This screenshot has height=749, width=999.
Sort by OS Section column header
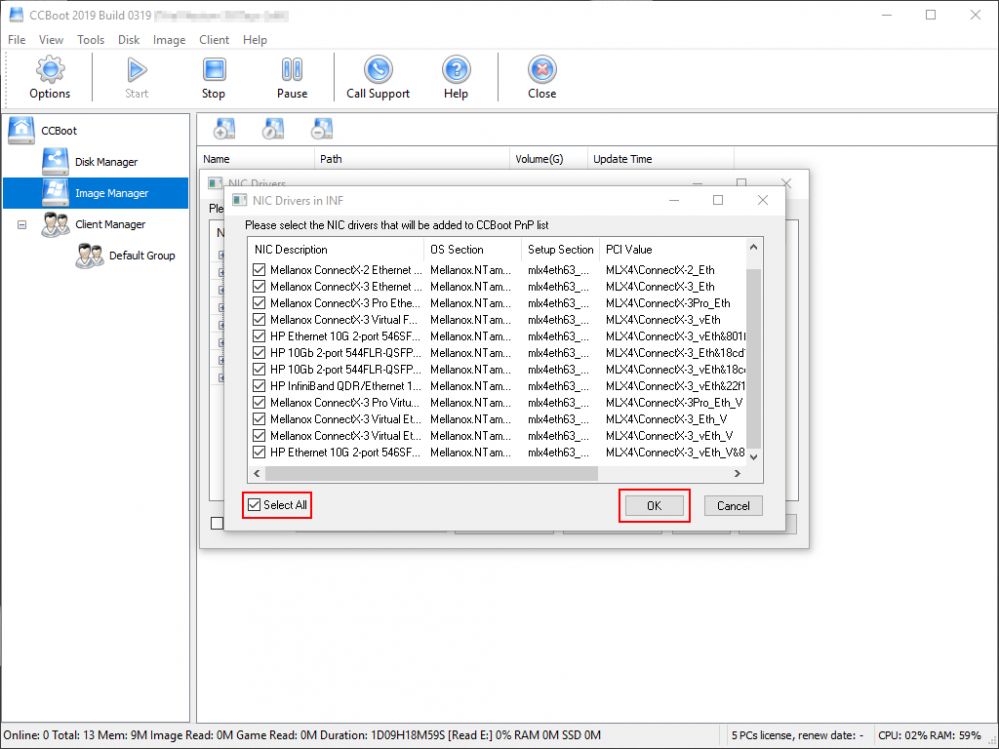pos(473,250)
